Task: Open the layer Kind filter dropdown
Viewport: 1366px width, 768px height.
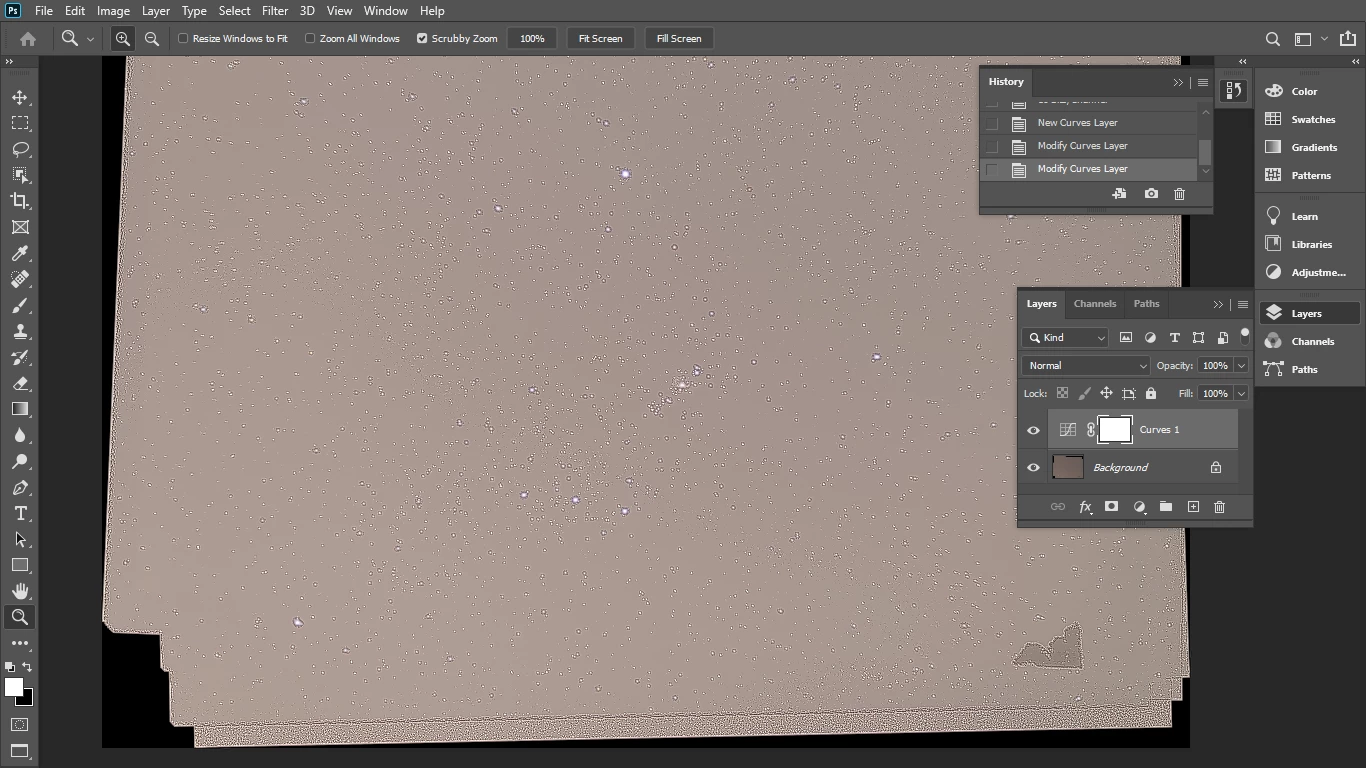Action: point(1065,338)
